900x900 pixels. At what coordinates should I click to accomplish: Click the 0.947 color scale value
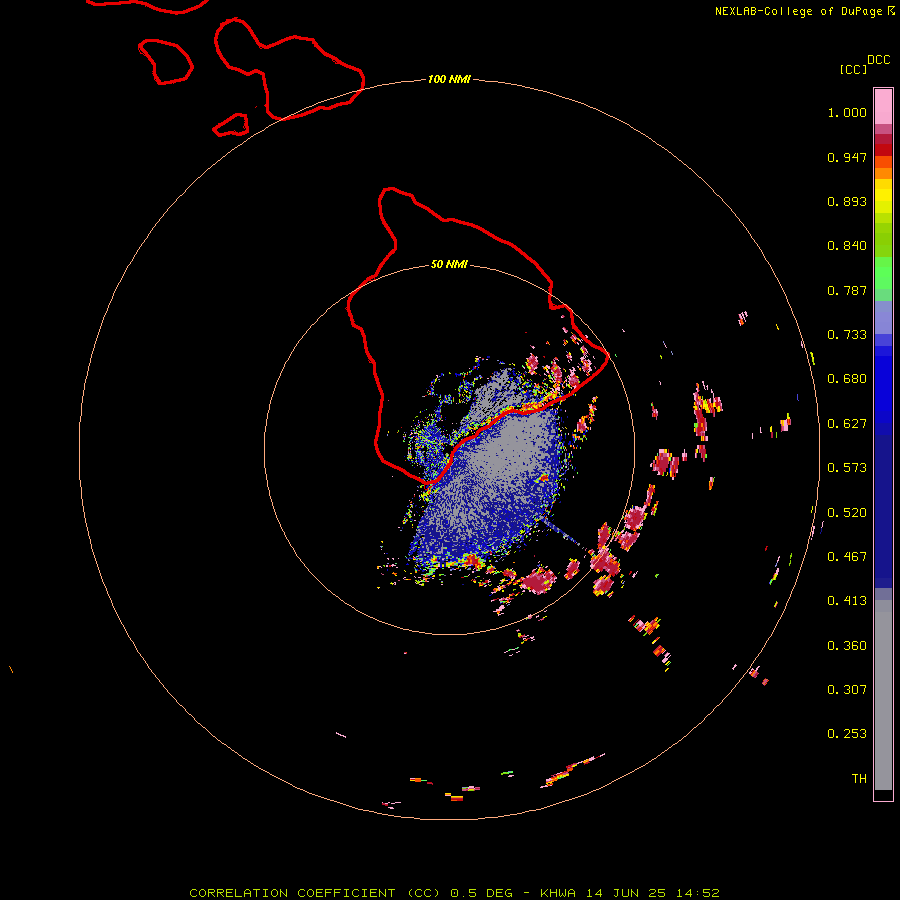[847, 157]
